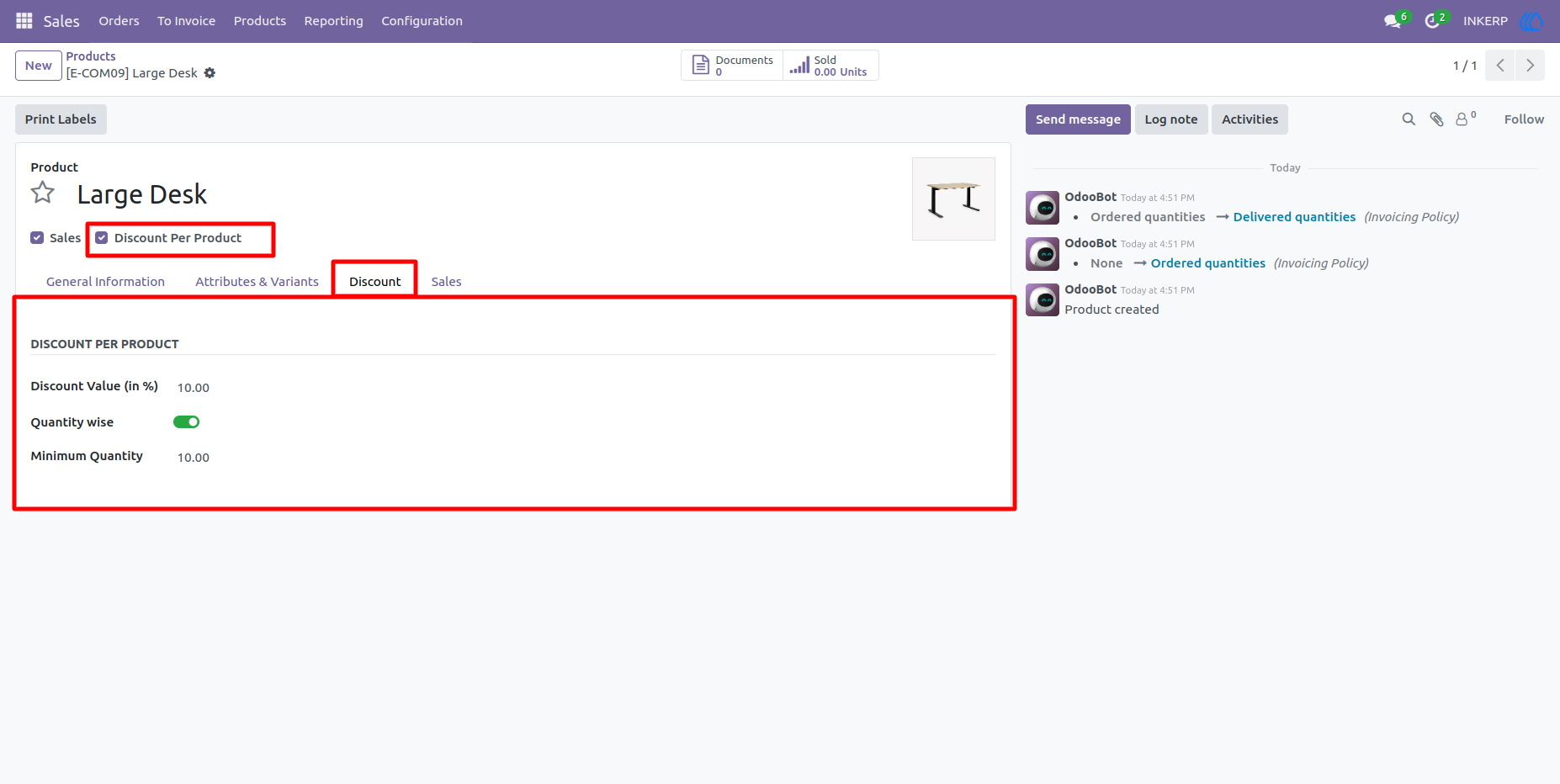
Task: Go back via Products breadcrumb
Action: 91,56
